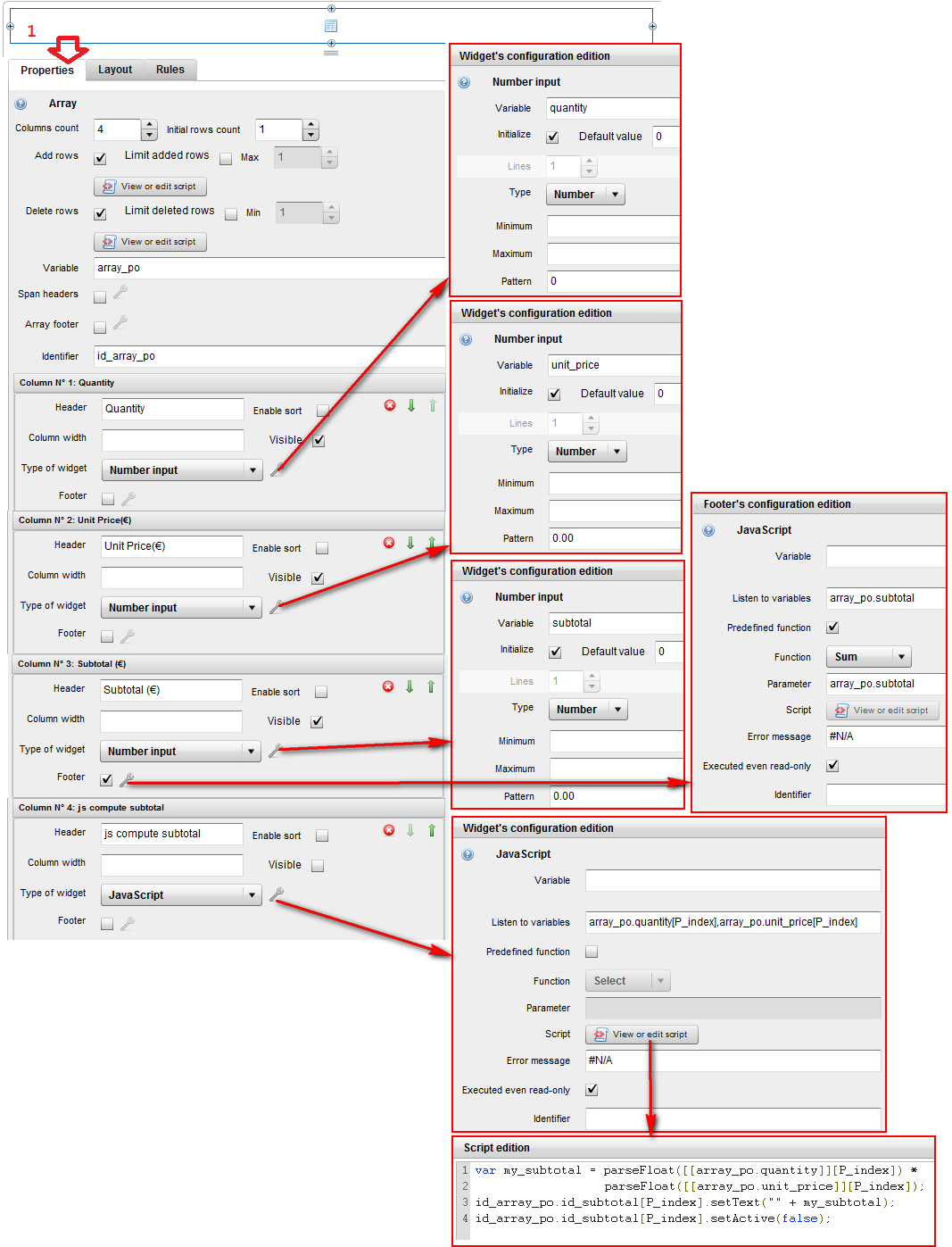This screenshot has height=1247, width=952.
Task: Move Unit Price column down with green arrow
Action: pos(410,543)
